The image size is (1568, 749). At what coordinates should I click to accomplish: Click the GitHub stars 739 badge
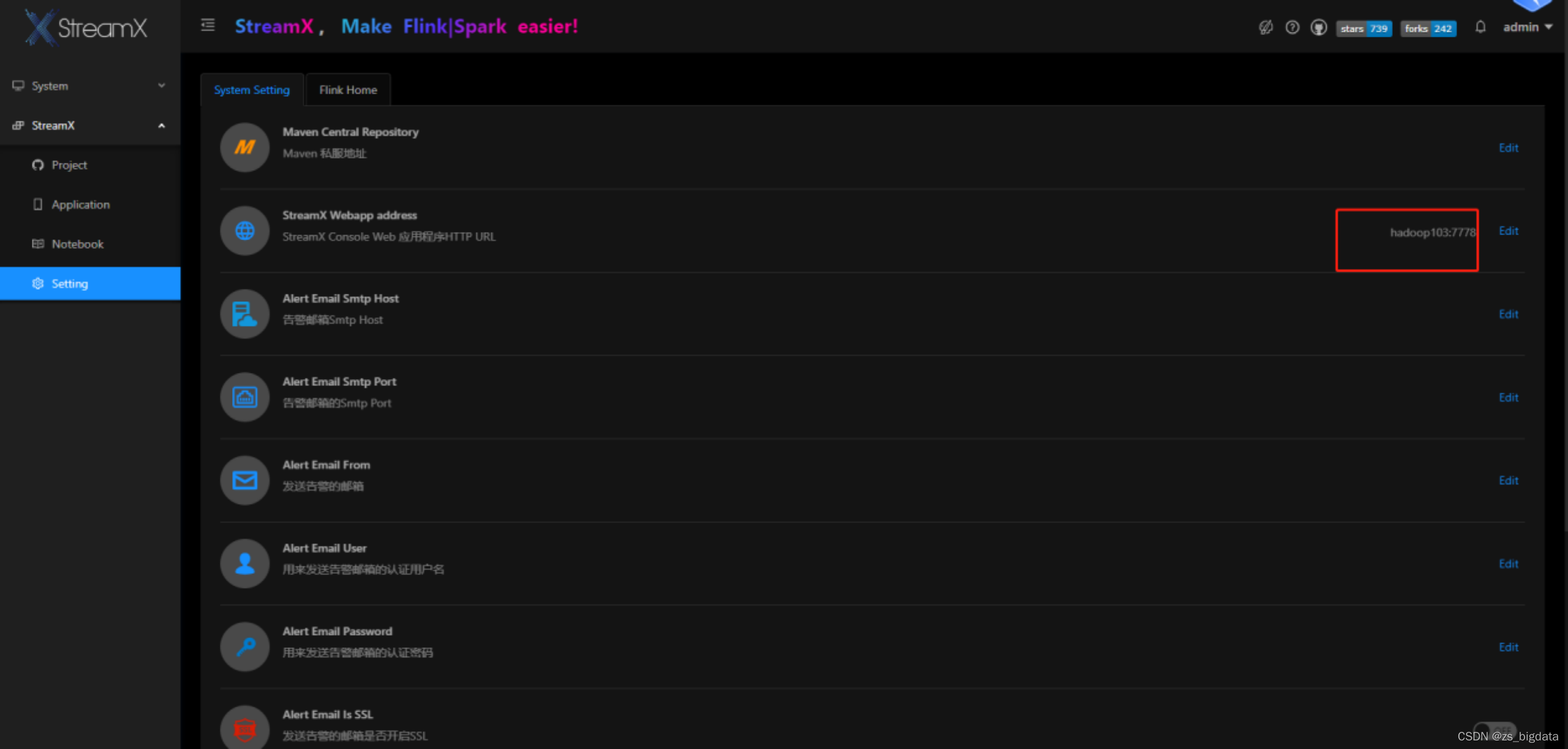(x=1363, y=28)
